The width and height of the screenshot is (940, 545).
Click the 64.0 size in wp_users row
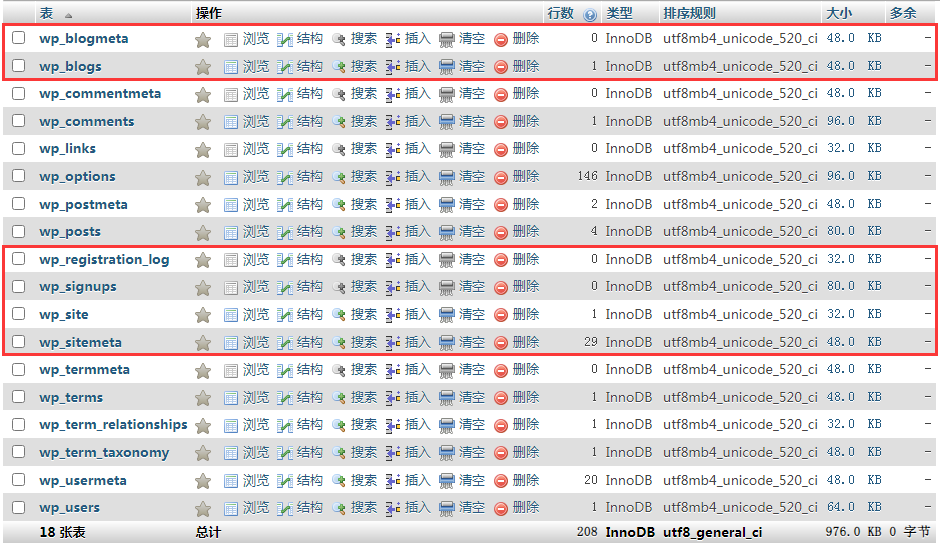(841, 507)
